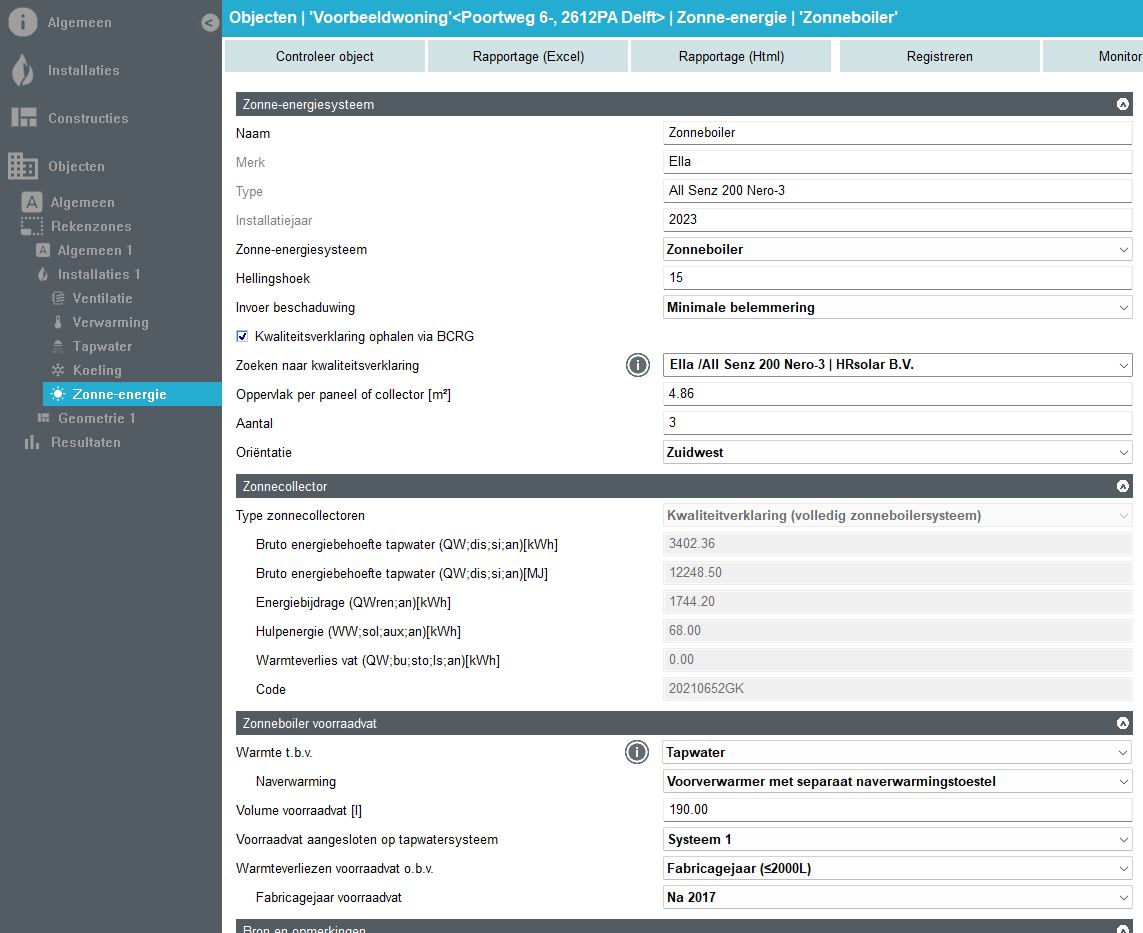Open the Invoer beschaduwing dropdown

pyautogui.click(x=897, y=308)
